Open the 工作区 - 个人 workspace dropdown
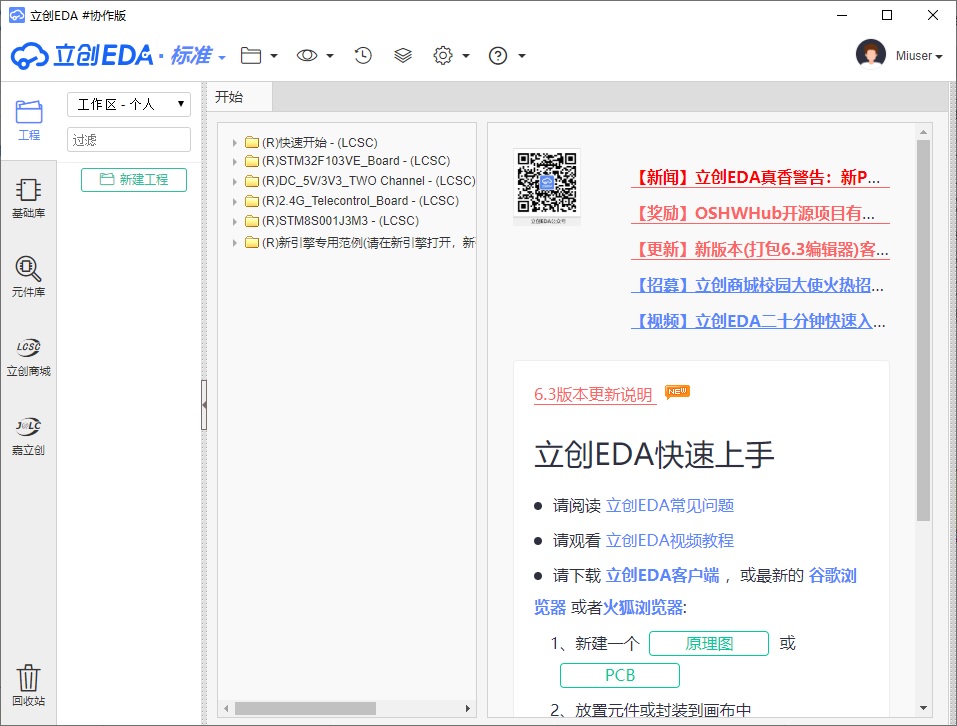This screenshot has height=726, width=957. [x=128, y=104]
